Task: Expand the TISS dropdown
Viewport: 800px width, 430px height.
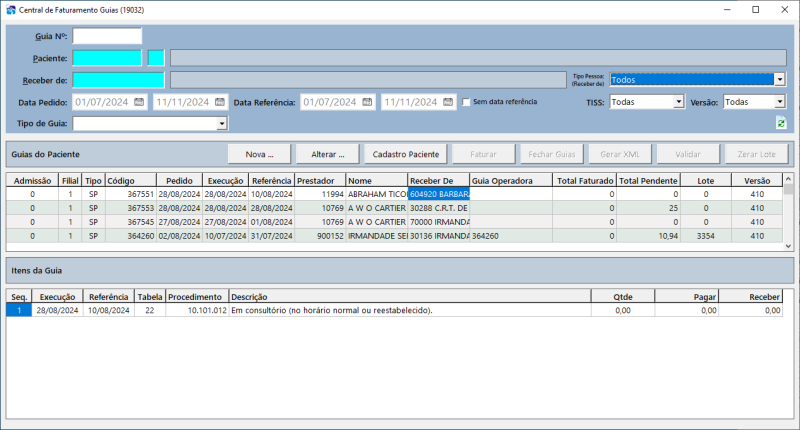Action: click(678, 102)
